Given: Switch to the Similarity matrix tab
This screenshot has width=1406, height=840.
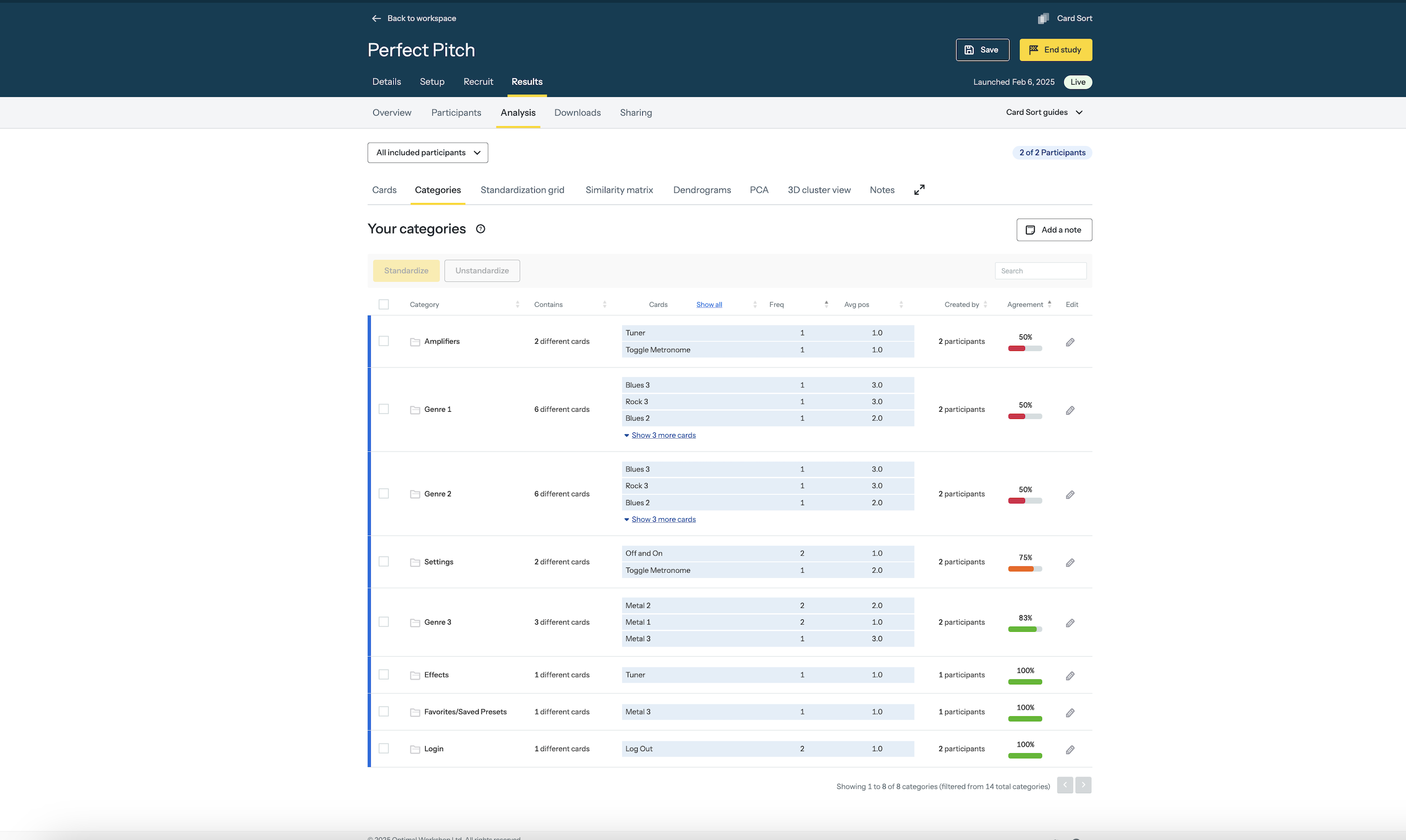Looking at the screenshot, I should [x=619, y=190].
